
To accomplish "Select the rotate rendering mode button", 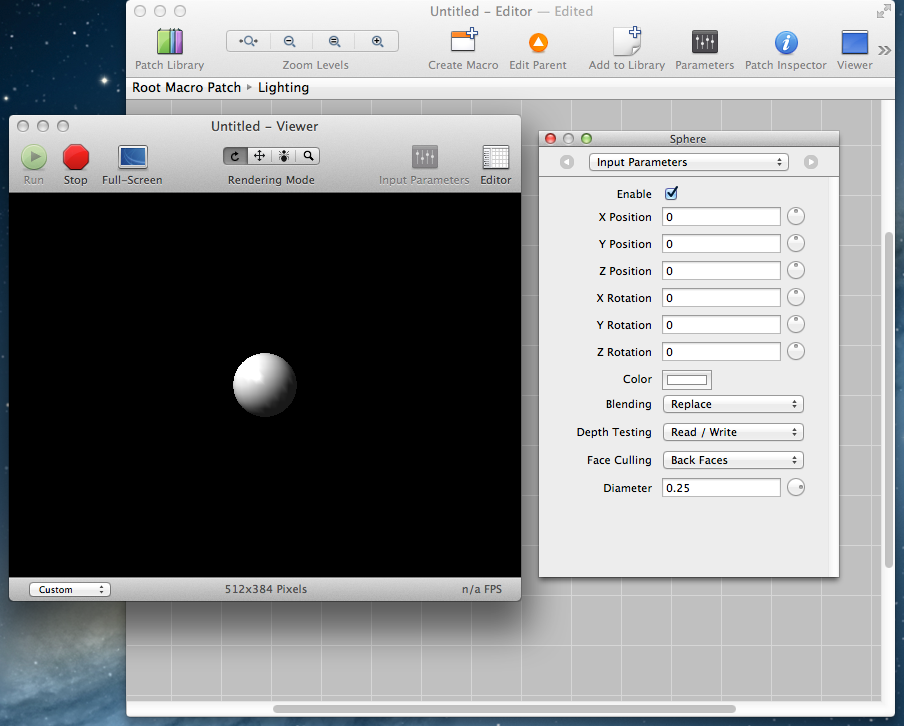I will pyautogui.click(x=235, y=156).
